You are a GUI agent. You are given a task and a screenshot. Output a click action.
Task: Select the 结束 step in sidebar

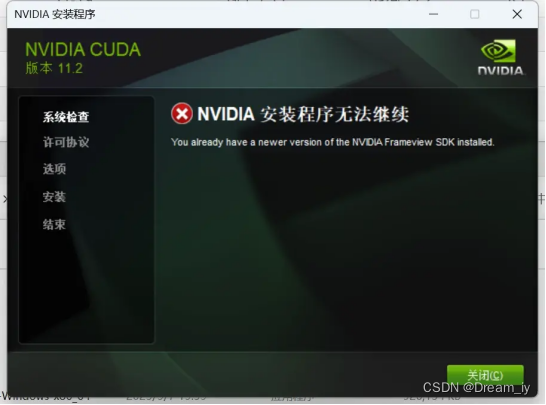54,224
